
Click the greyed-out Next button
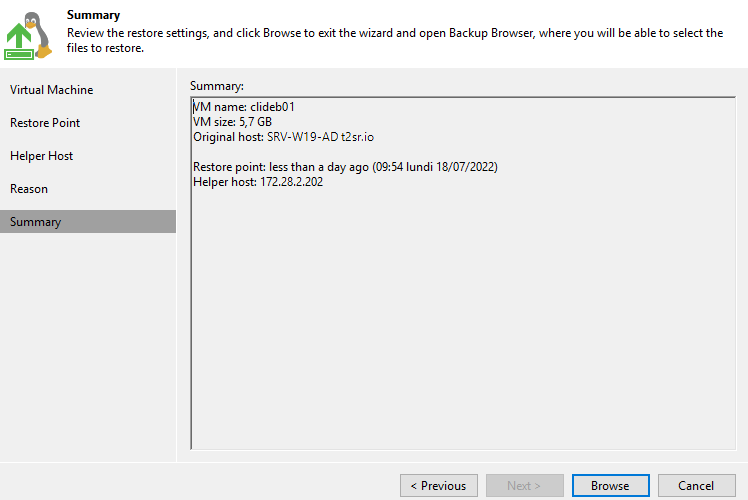pyautogui.click(x=524, y=485)
